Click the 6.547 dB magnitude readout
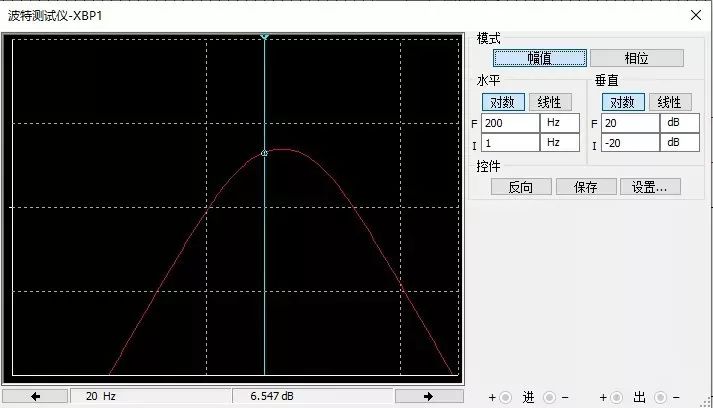713x408 pixels. (x=312, y=396)
